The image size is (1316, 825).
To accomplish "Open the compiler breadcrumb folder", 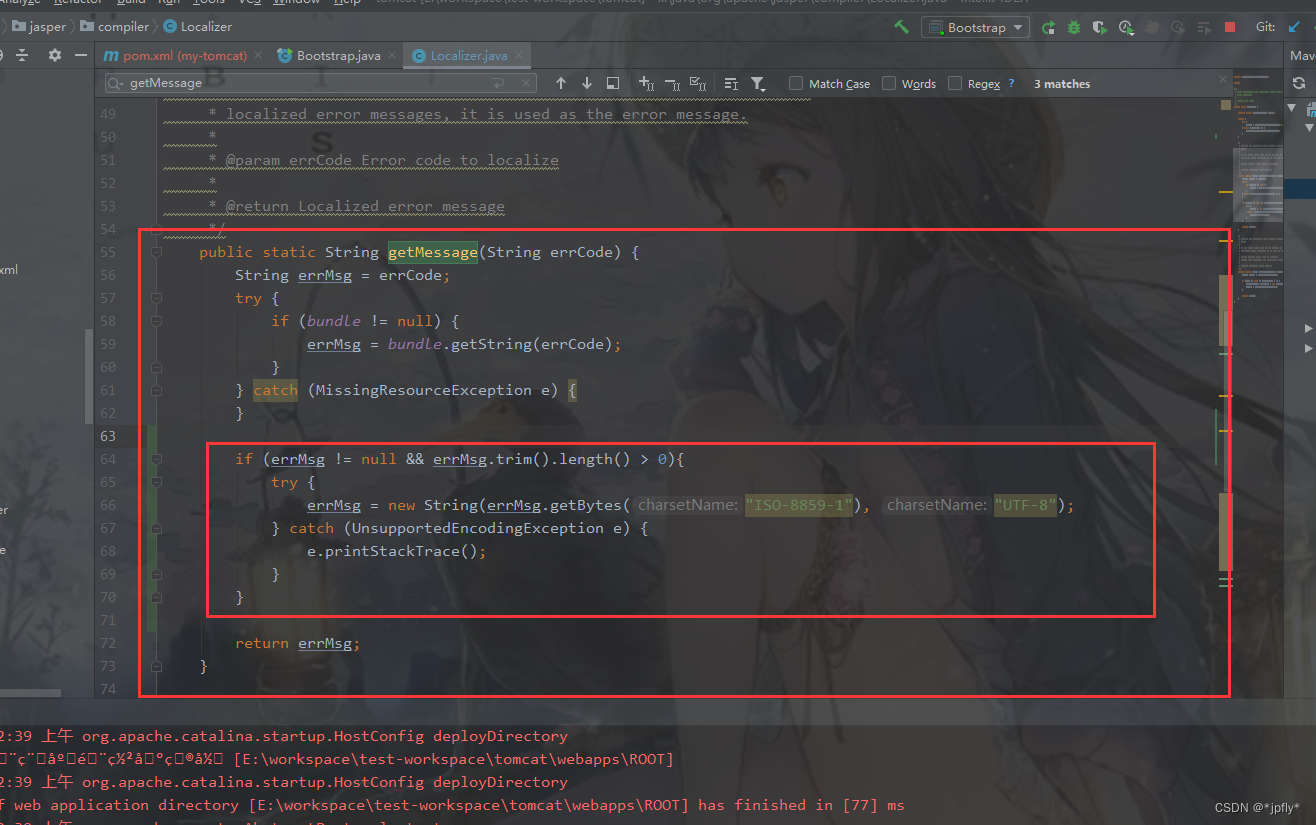I will pyautogui.click(x=114, y=27).
